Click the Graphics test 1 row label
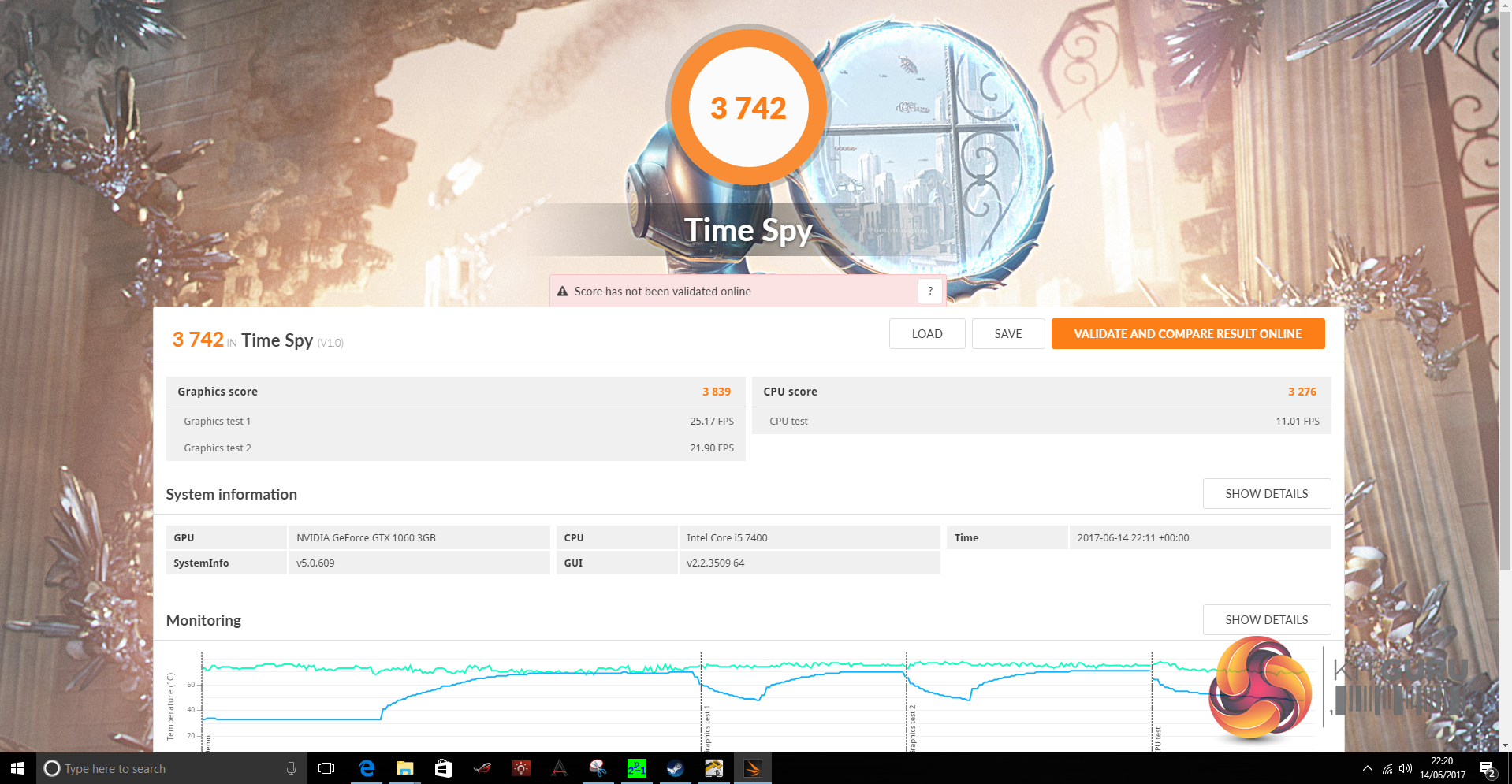 click(218, 422)
